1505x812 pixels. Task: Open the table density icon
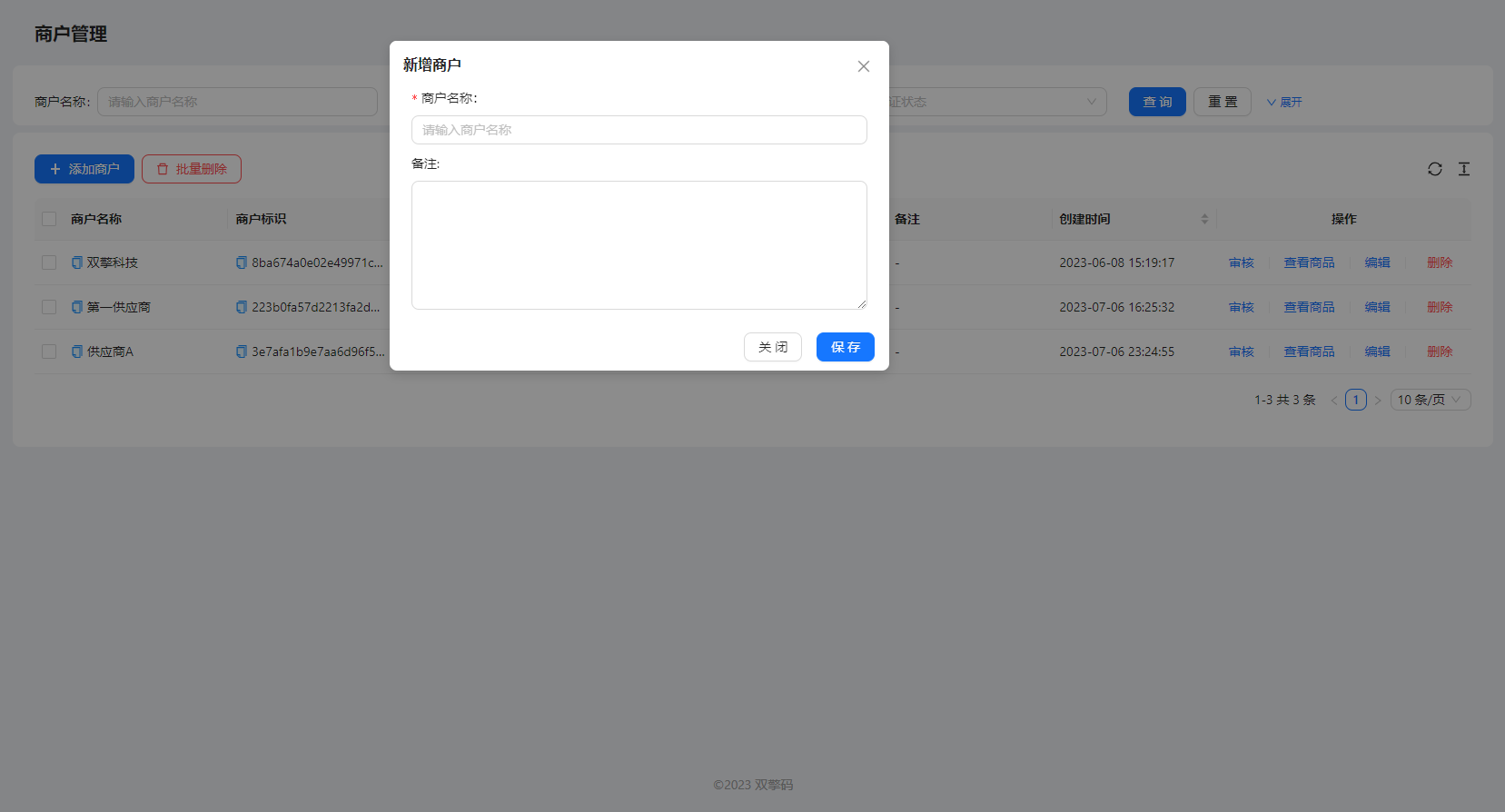click(1464, 169)
